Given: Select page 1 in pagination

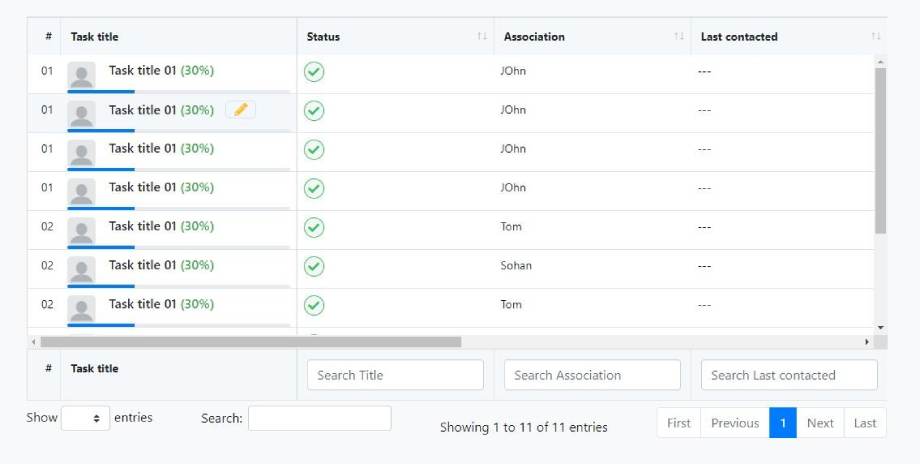Looking at the screenshot, I should pos(783,423).
